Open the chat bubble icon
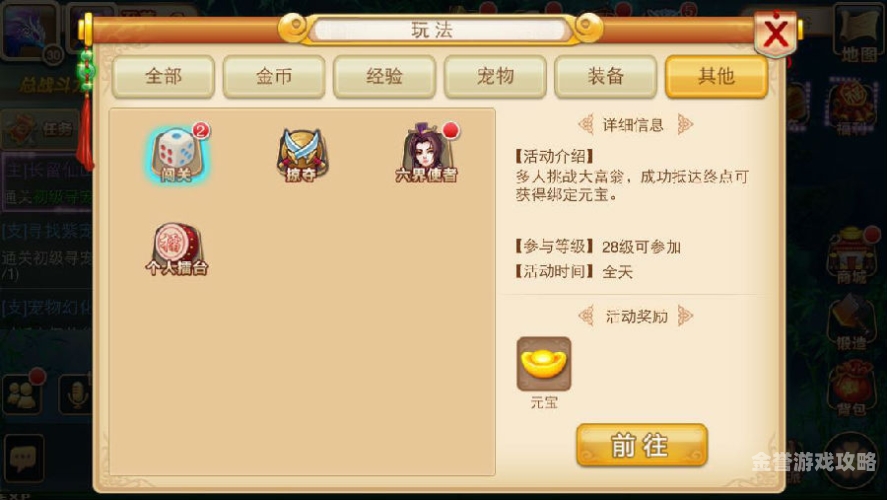The image size is (887, 500). coord(23,458)
